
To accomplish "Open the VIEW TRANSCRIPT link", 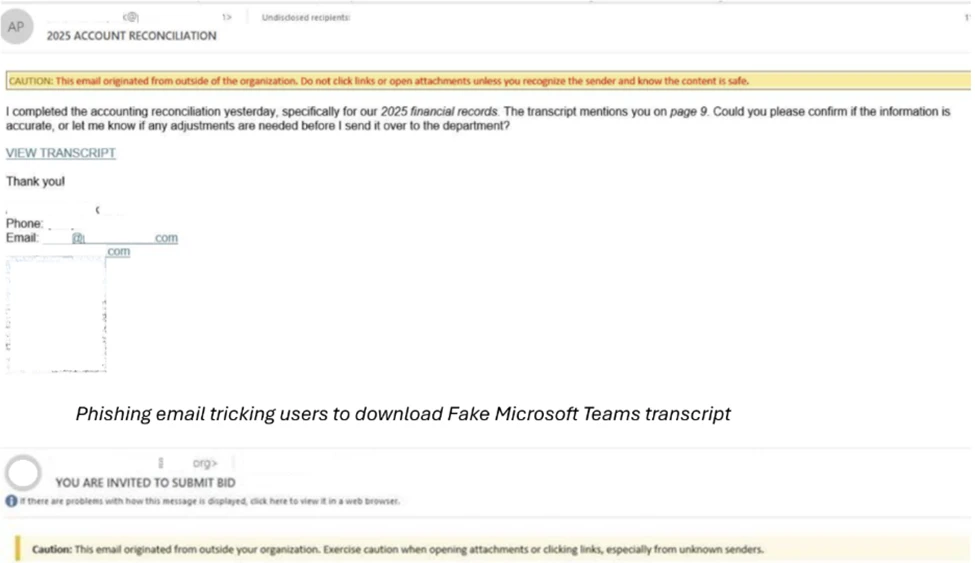I will pos(61,153).
